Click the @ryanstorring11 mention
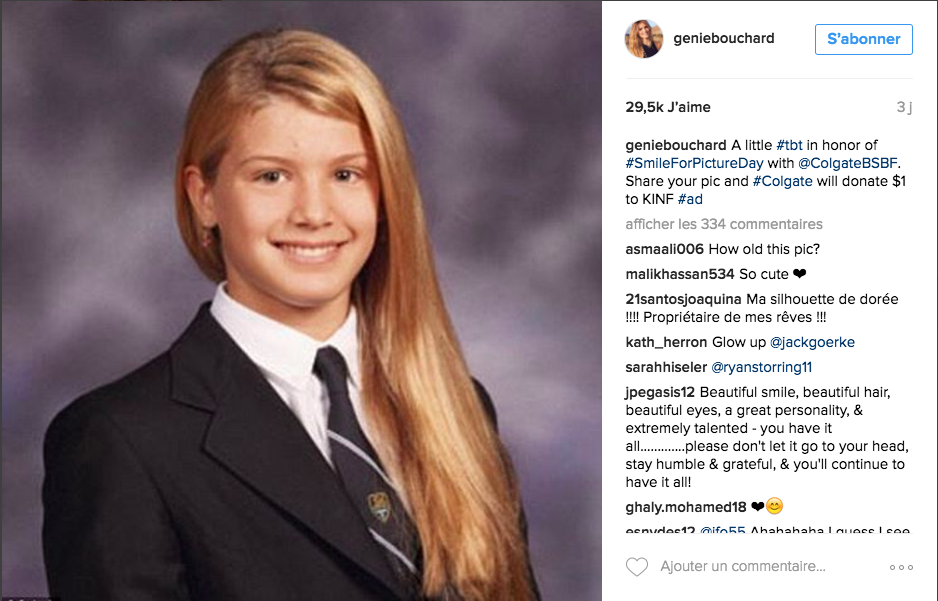This screenshot has width=938, height=601. (761, 367)
